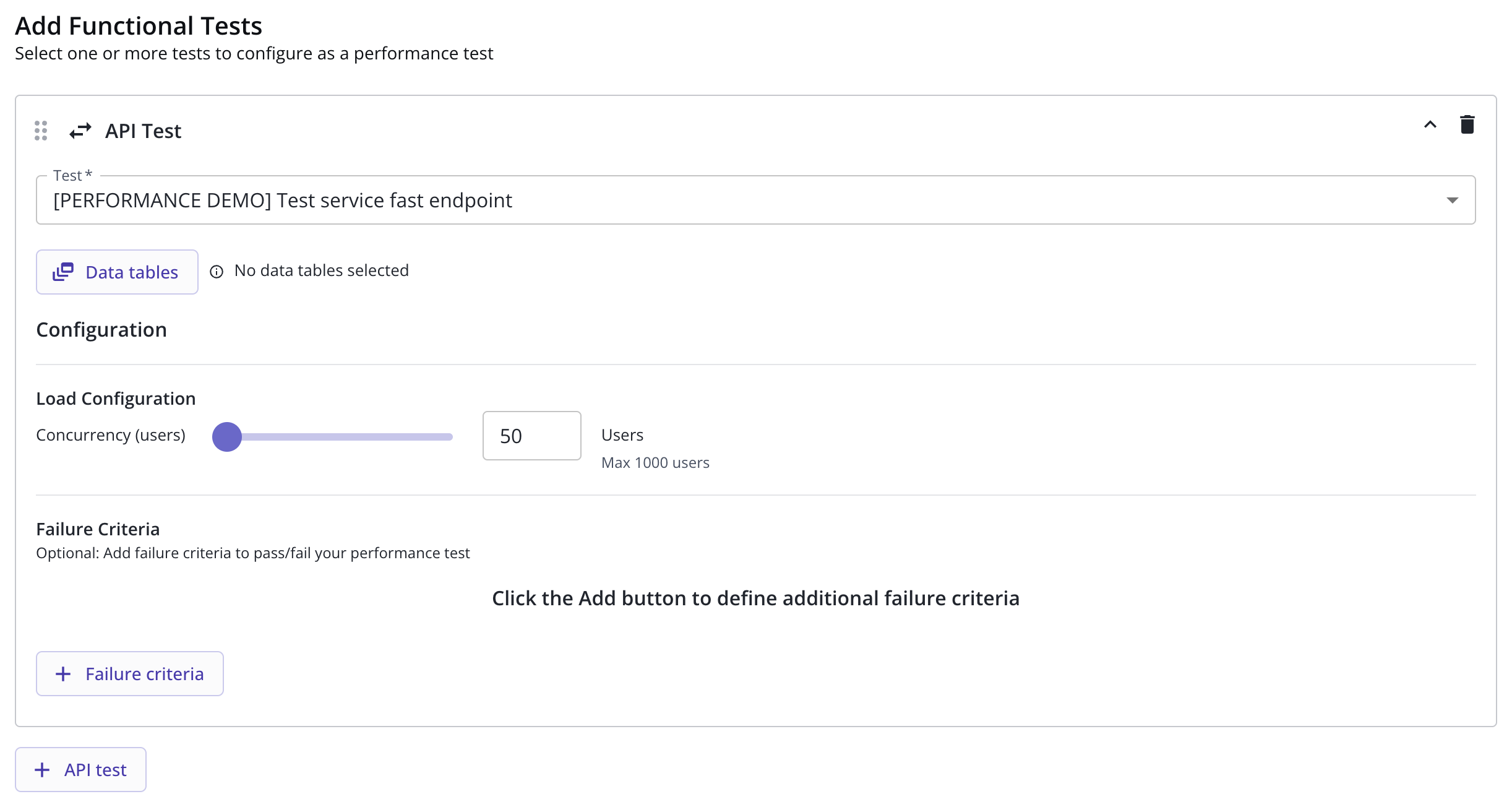Screen dimensions: 1512x807
Task: Delete the API Test with trash icon
Action: click(x=1467, y=124)
